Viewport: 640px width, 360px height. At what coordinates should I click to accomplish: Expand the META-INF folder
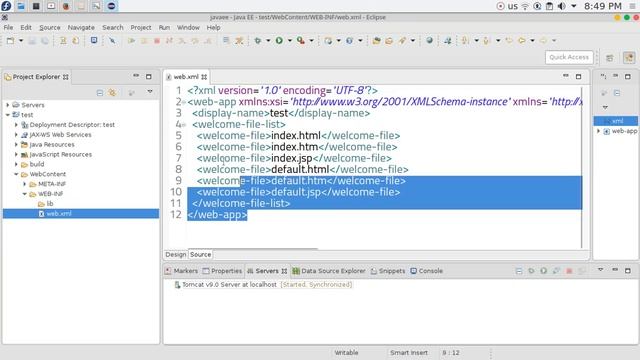click(x=25, y=184)
